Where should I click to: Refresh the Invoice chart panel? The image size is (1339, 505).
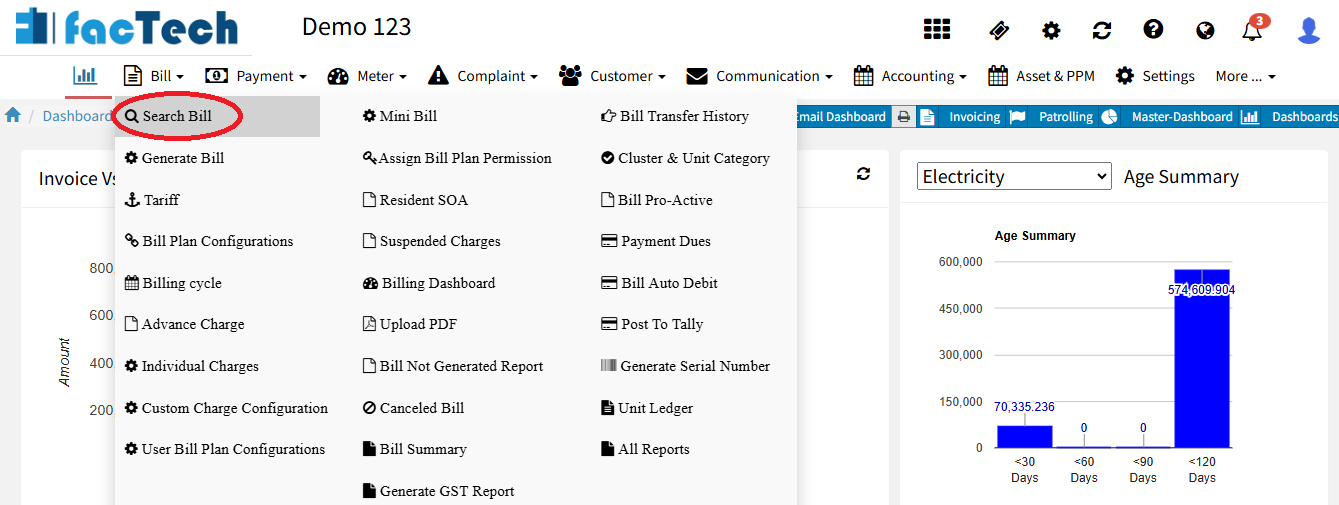[863, 174]
